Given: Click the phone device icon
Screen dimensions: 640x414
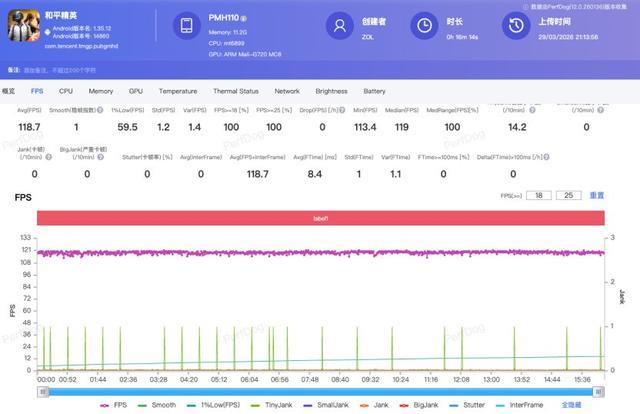Looking at the screenshot, I should click(x=187, y=27).
